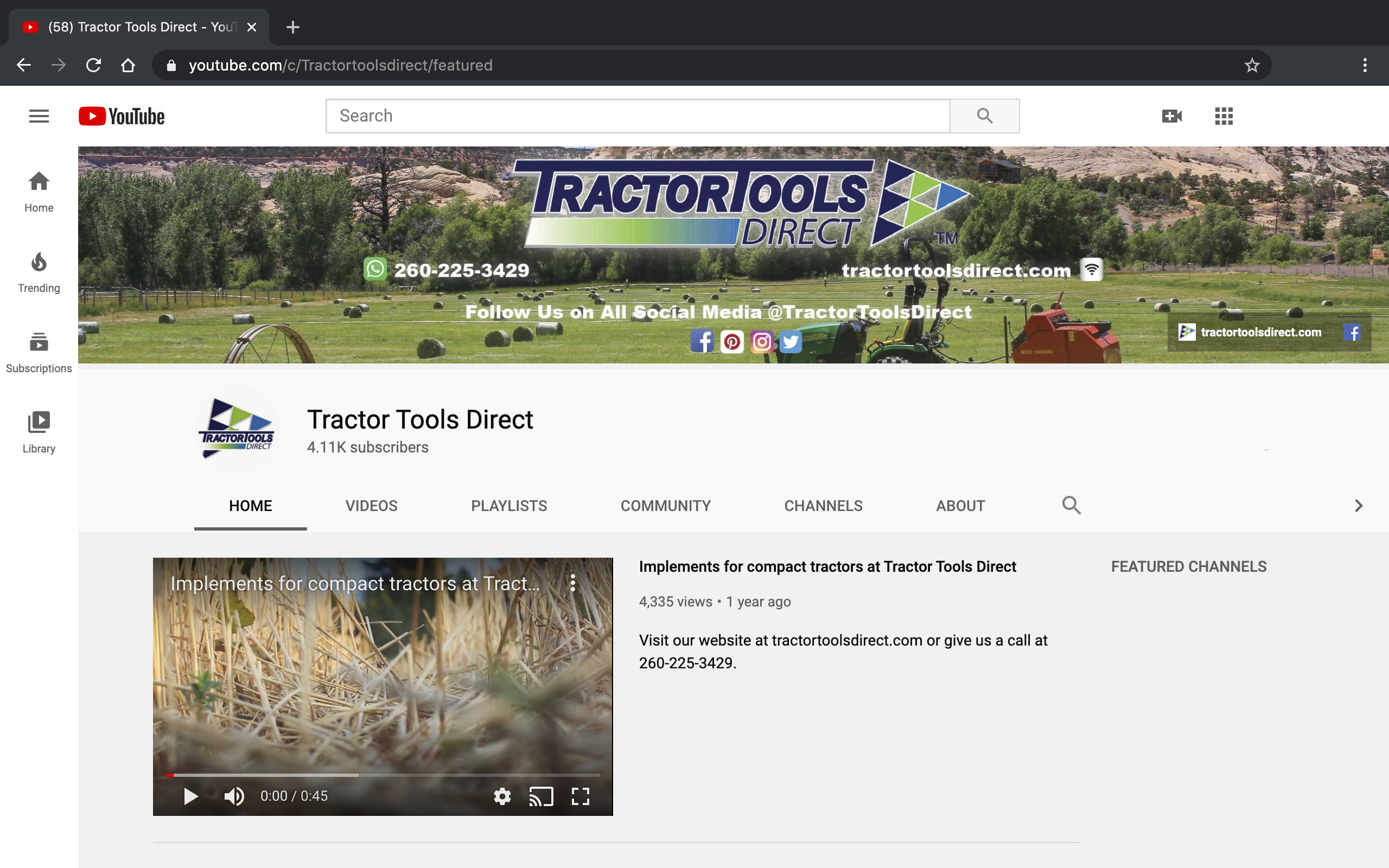
Task: Enter fullscreen on the video
Action: click(x=580, y=796)
